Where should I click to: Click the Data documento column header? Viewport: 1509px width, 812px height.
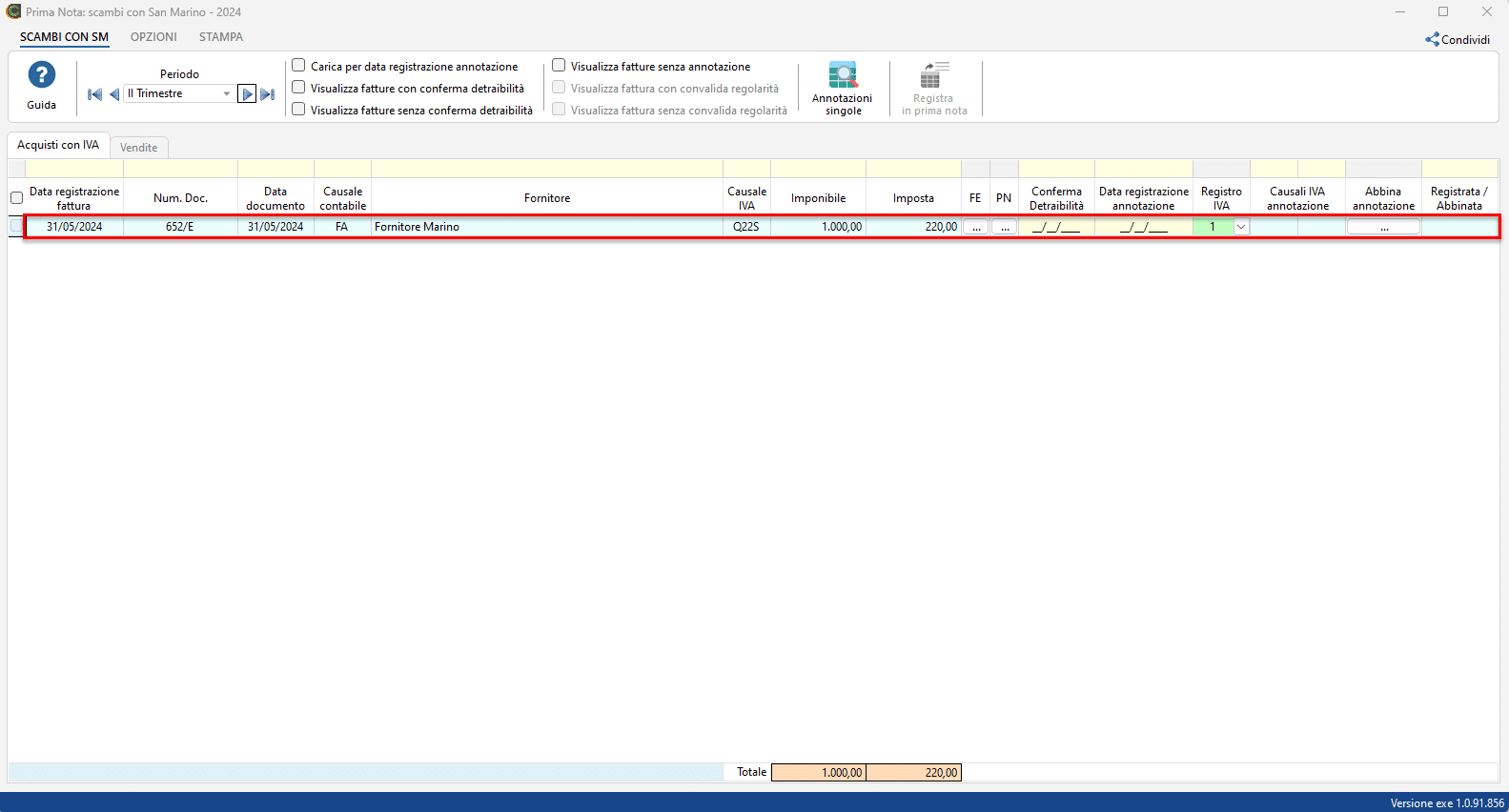[275, 198]
